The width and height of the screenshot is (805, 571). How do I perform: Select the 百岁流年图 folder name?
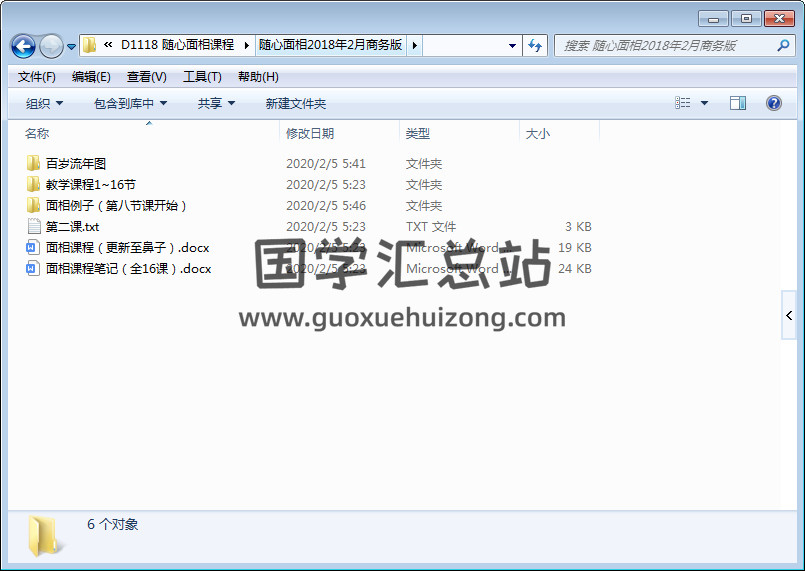click(76, 164)
